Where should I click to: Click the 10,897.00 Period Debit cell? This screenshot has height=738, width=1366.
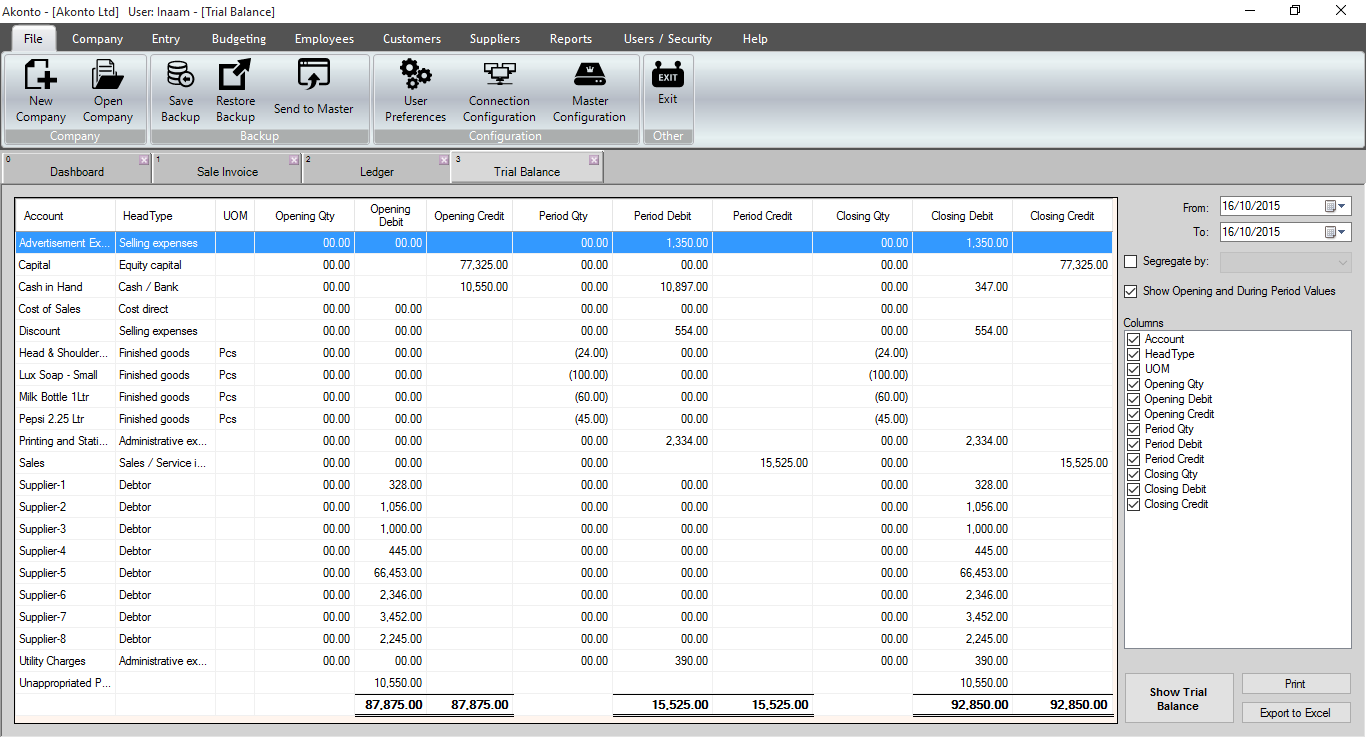[x=662, y=287]
